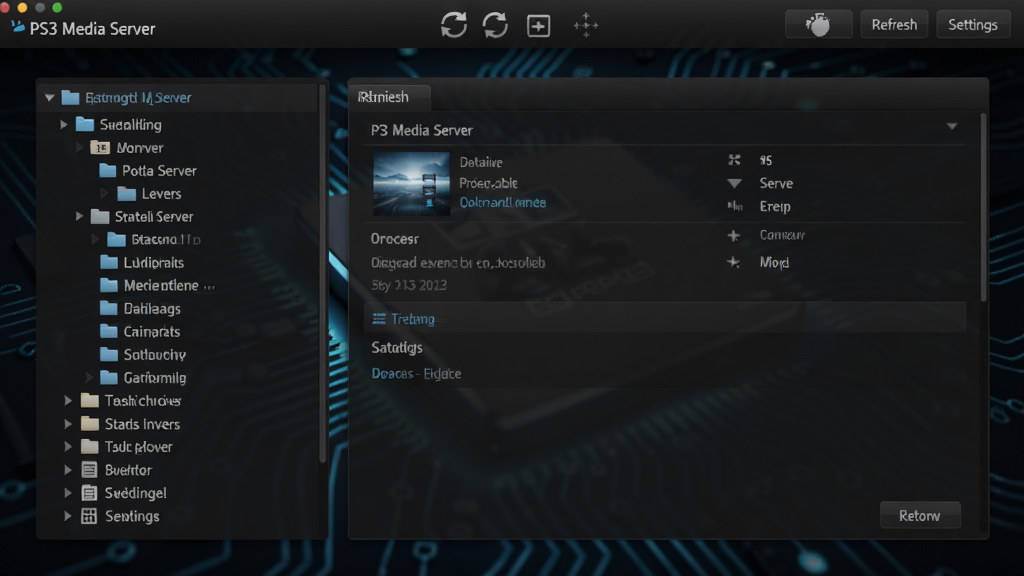Expand the Stateli Server folder
The height and width of the screenshot is (576, 1024).
tap(79, 216)
